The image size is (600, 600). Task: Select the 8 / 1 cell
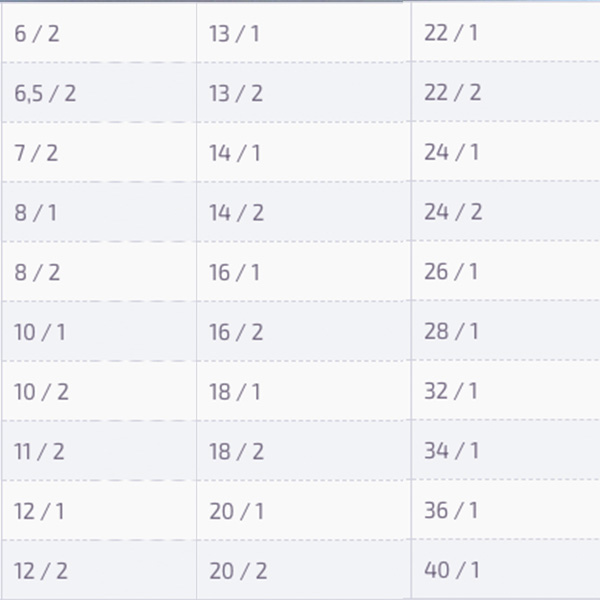pyautogui.click(x=36, y=213)
